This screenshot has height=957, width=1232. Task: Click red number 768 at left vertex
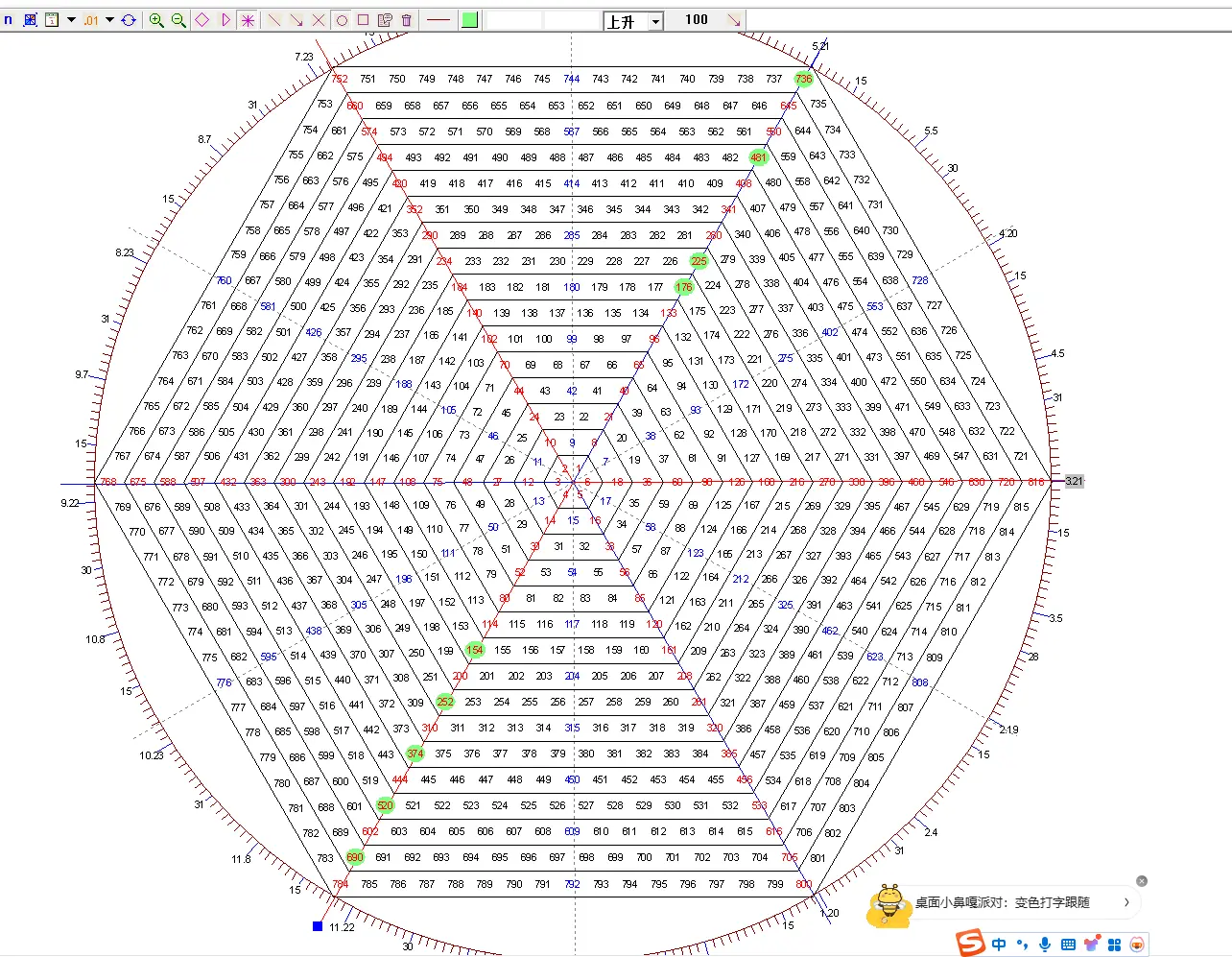click(x=107, y=482)
